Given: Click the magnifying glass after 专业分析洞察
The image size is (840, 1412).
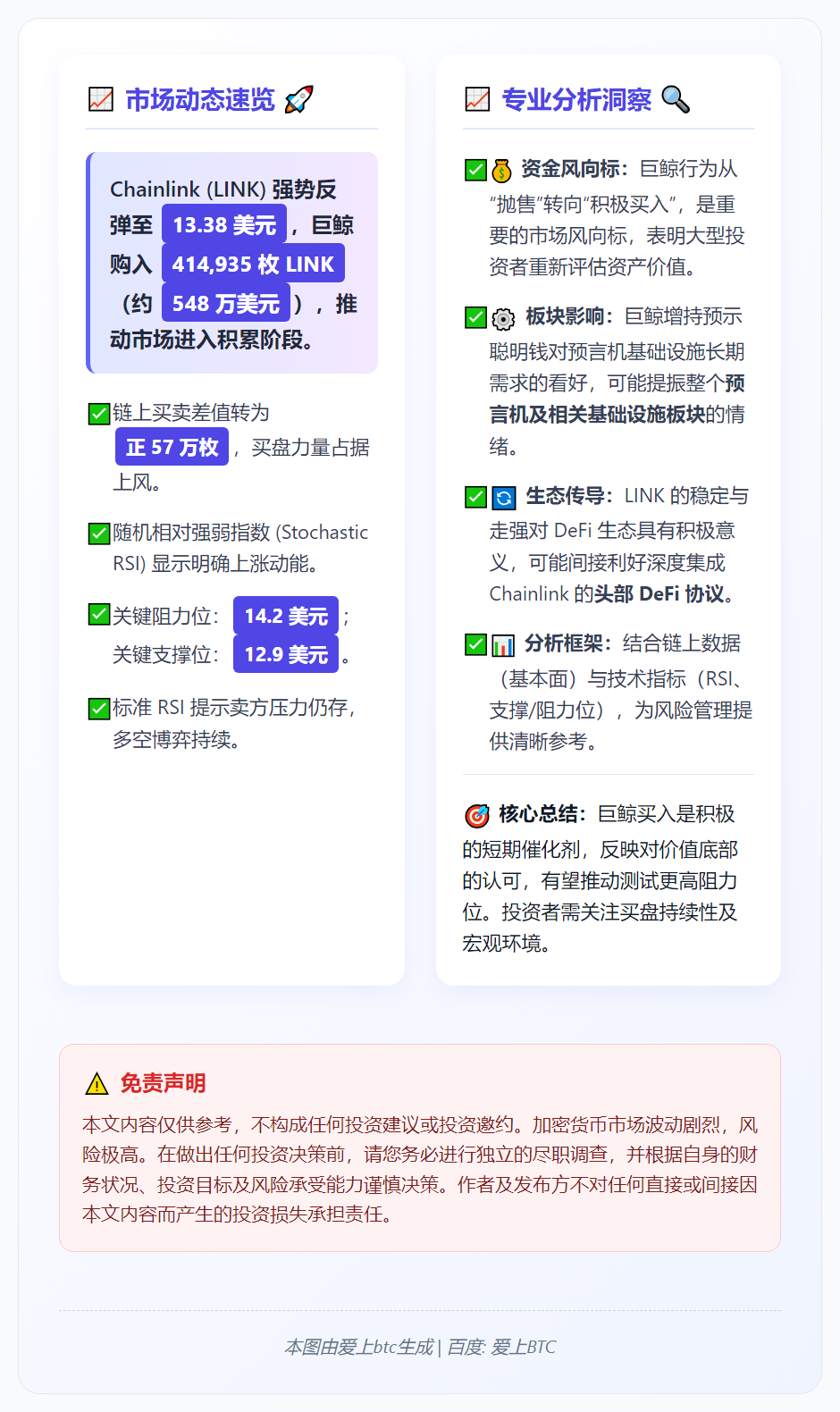Looking at the screenshot, I should coord(676,99).
